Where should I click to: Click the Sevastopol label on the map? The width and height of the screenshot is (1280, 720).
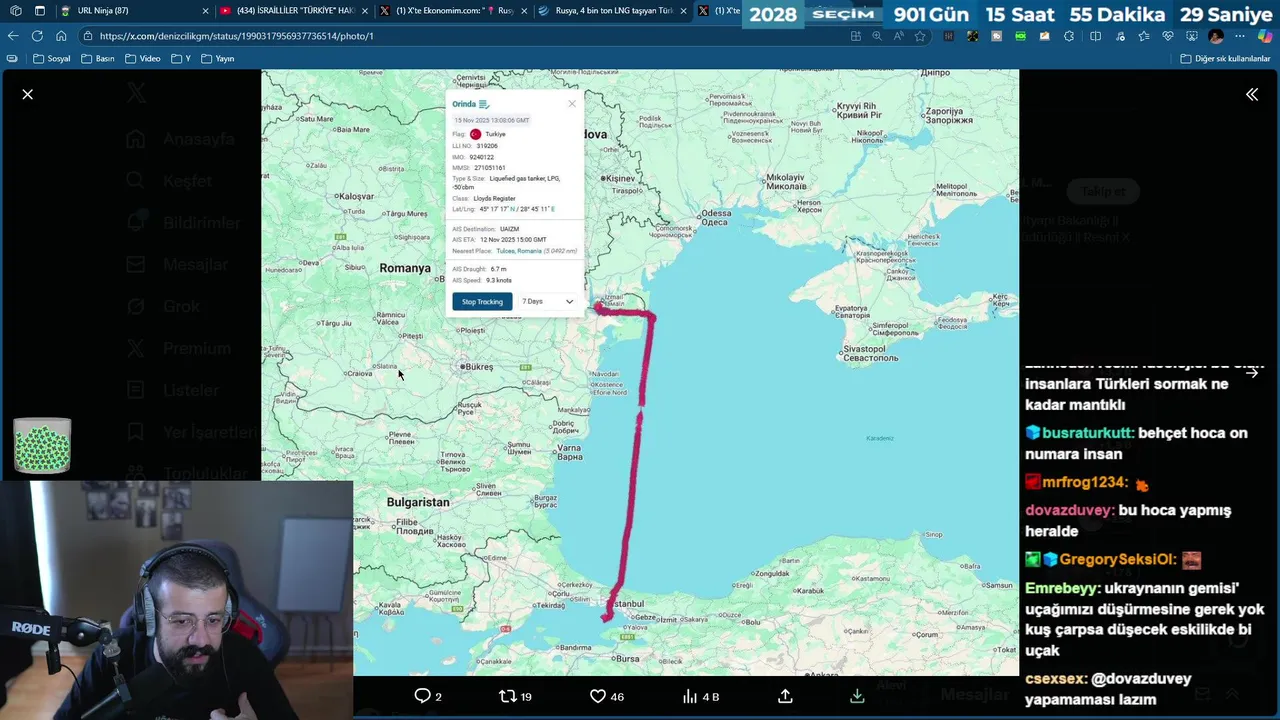coord(870,353)
